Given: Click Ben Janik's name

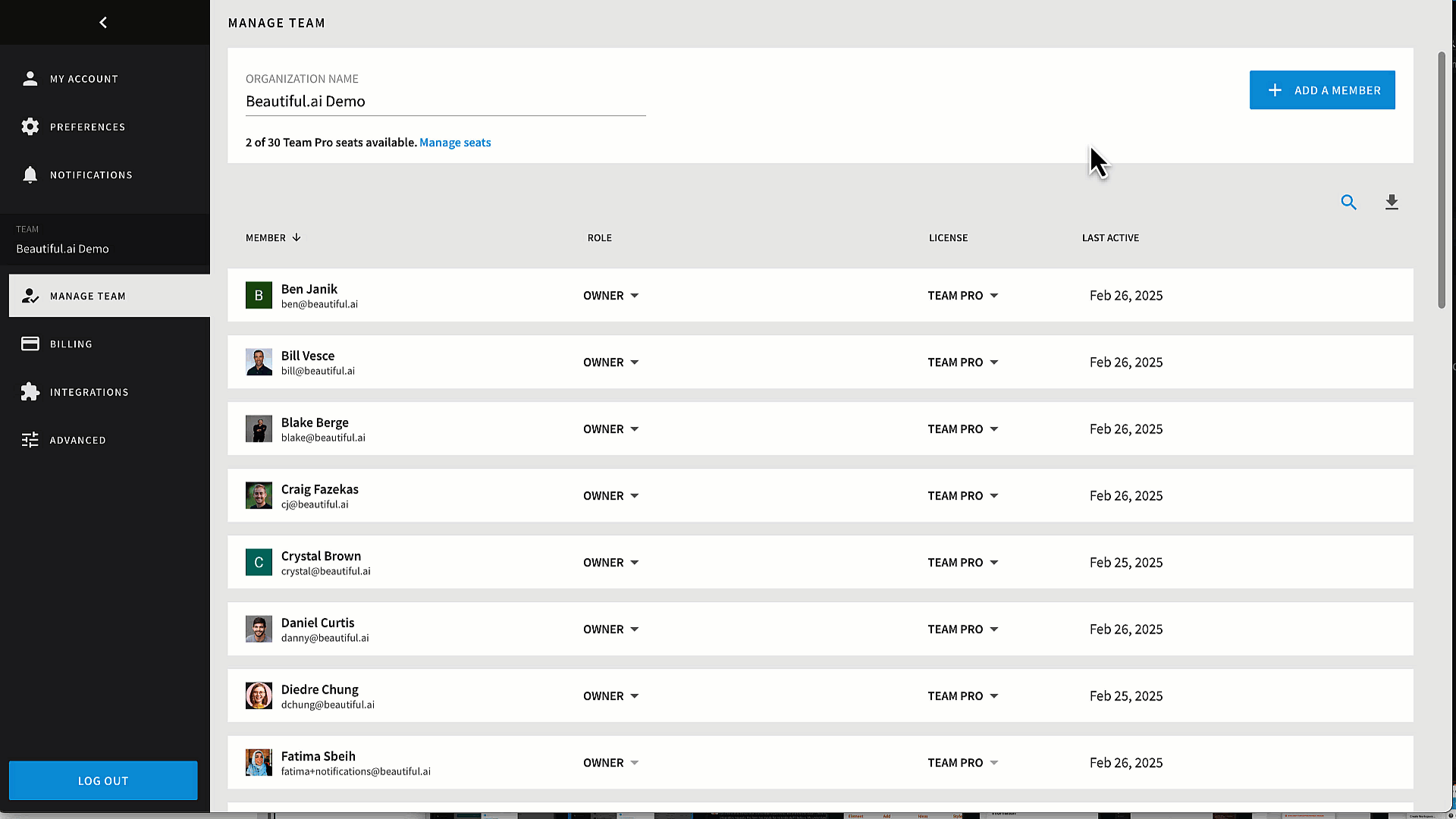Looking at the screenshot, I should click(309, 289).
